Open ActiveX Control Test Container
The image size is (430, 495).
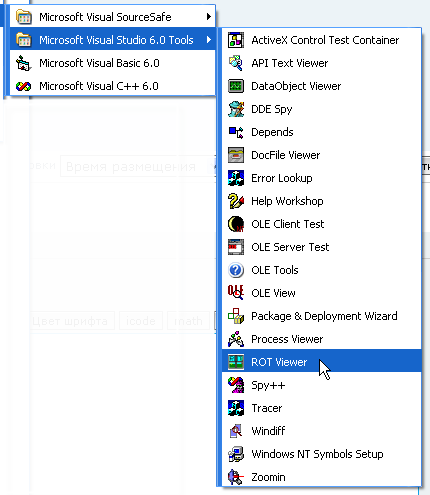coord(322,40)
